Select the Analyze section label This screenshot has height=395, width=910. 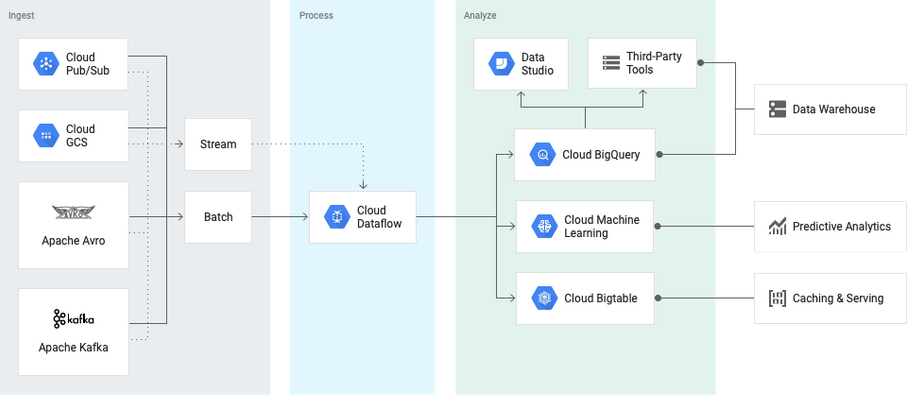click(480, 16)
